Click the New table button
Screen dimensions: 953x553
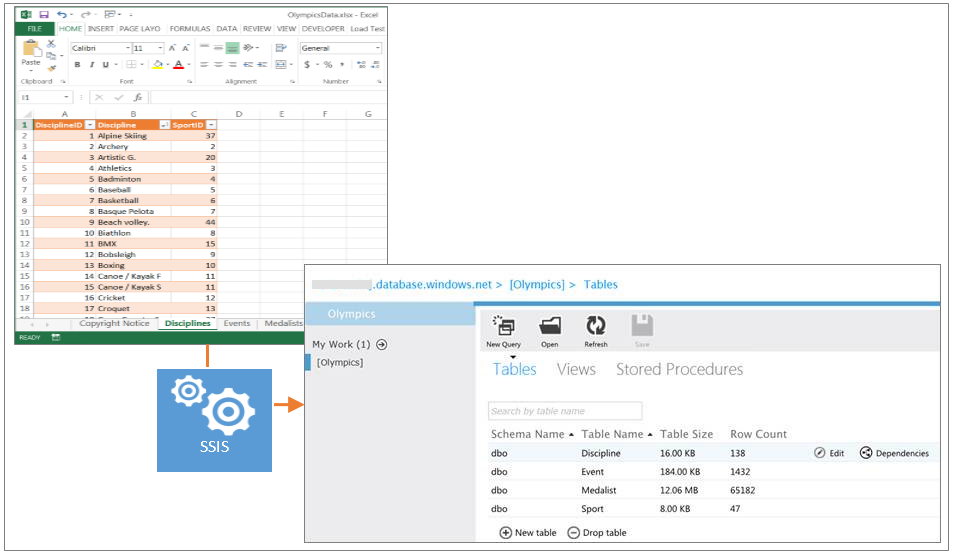pyautogui.click(x=528, y=533)
